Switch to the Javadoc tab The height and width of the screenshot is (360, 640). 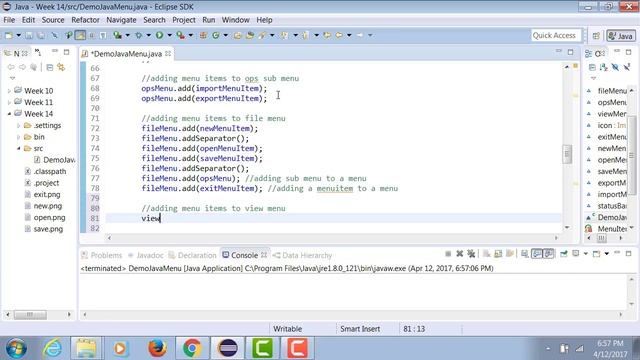coord(146,255)
